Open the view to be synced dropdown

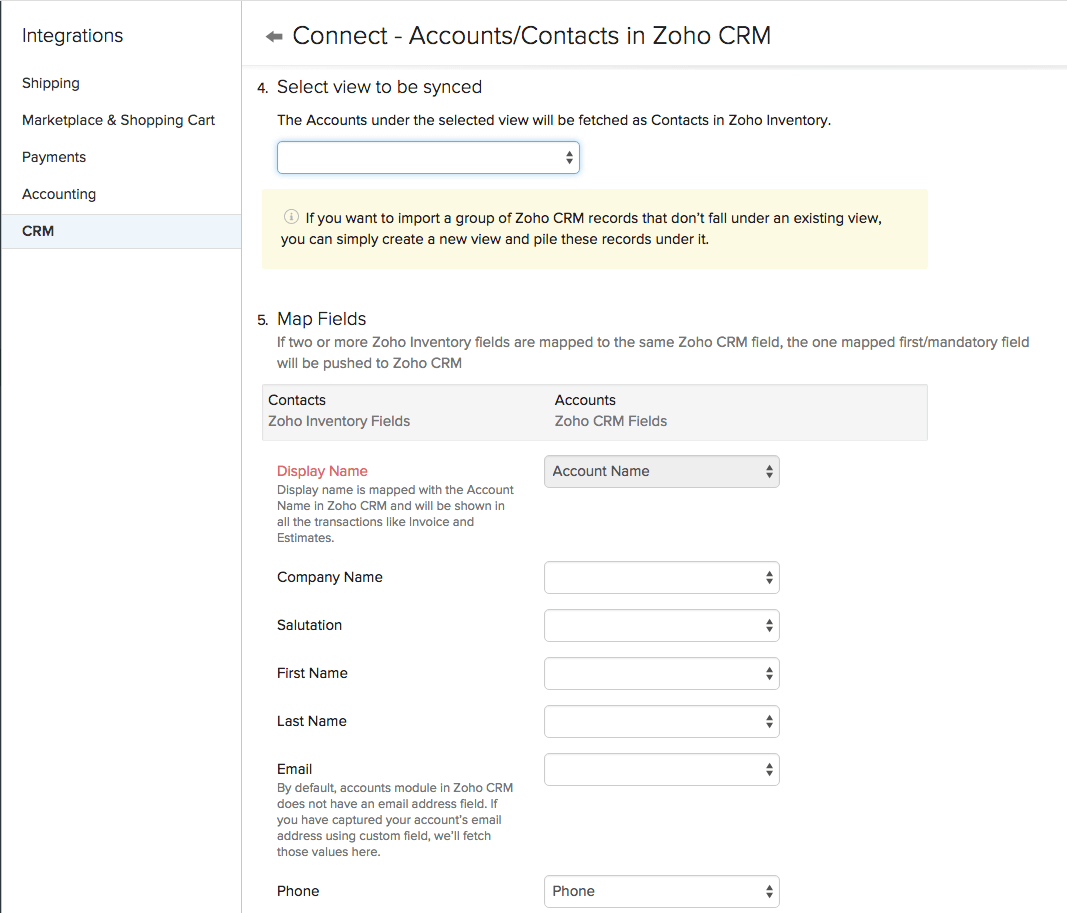pyautogui.click(x=428, y=157)
